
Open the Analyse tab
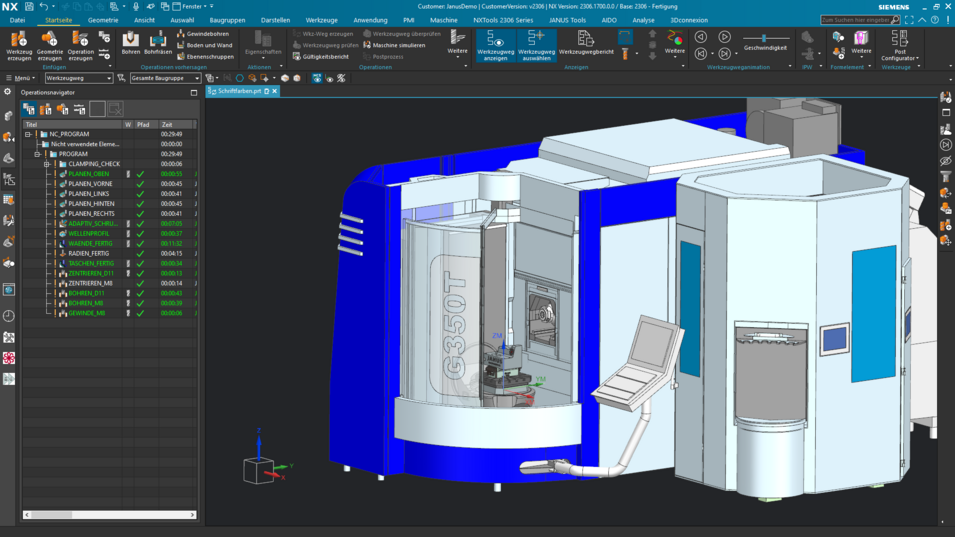point(643,20)
